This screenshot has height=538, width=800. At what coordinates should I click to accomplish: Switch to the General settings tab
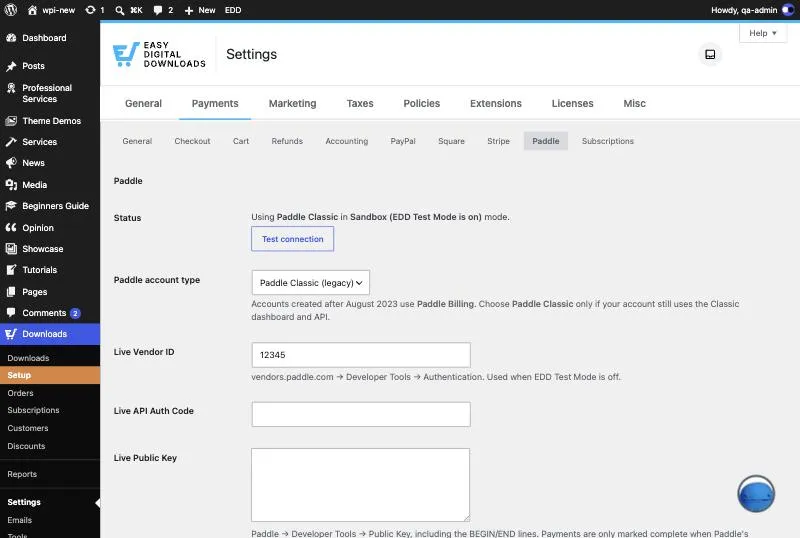143,103
